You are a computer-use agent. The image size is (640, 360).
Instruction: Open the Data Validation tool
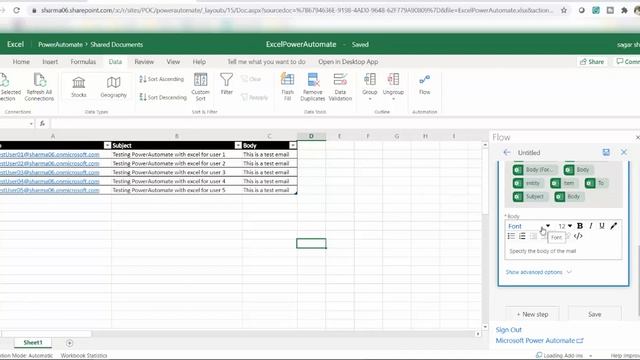pyautogui.click(x=340, y=87)
